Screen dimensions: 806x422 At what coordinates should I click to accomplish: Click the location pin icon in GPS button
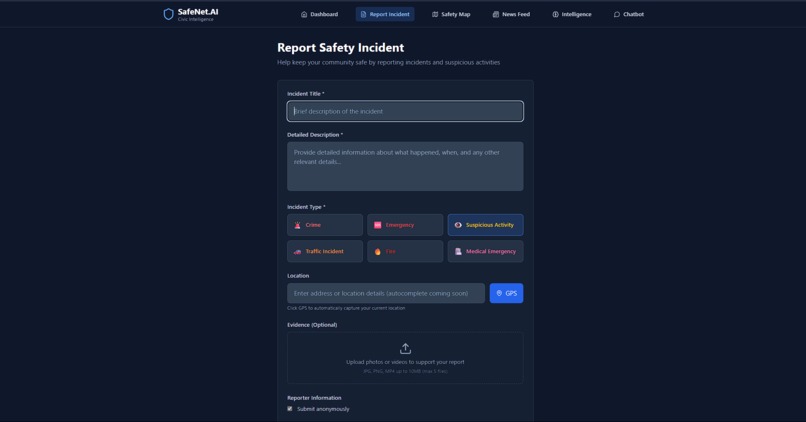tap(499, 293)
